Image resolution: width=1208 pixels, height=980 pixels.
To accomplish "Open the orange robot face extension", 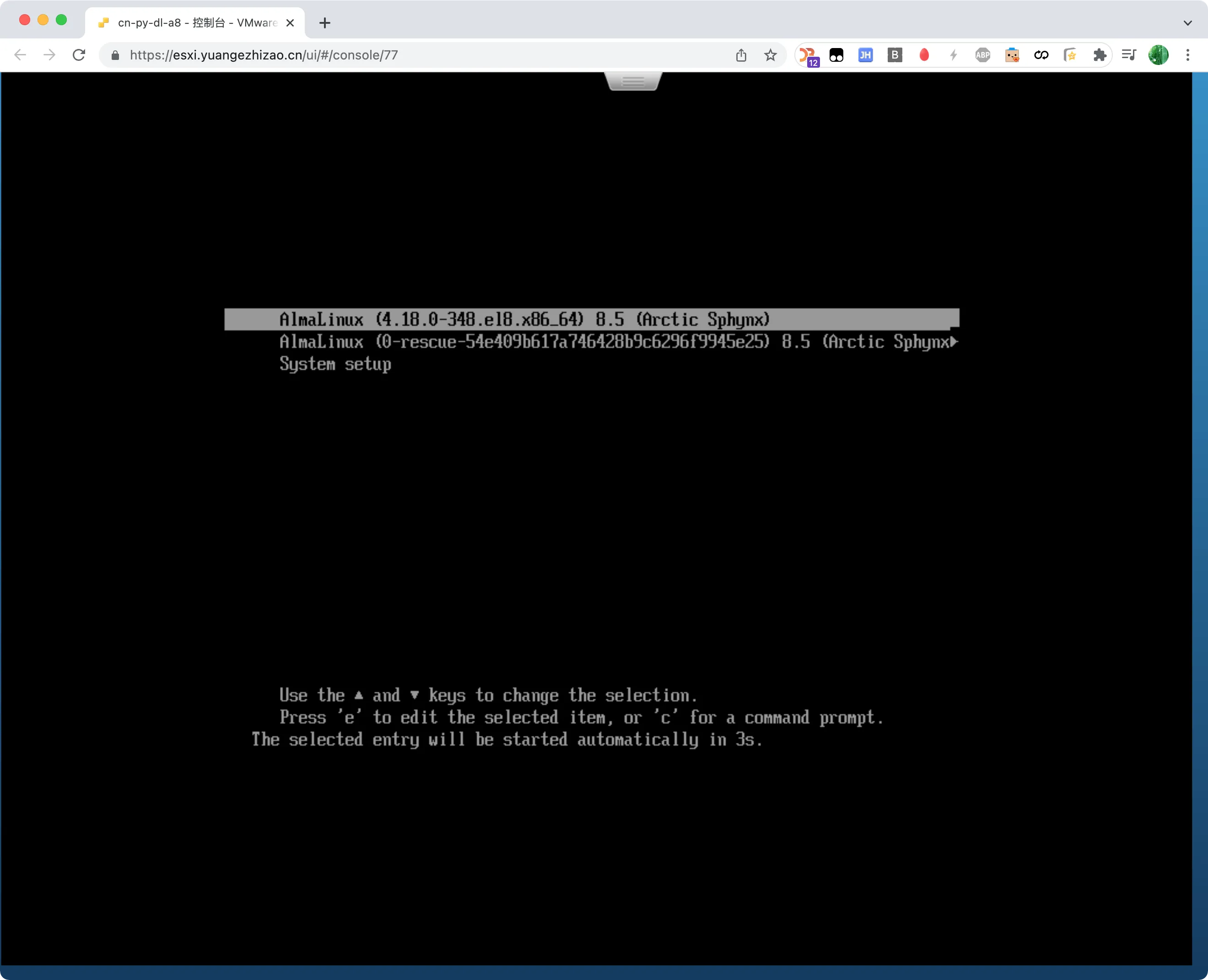I will coord(1012,55).
